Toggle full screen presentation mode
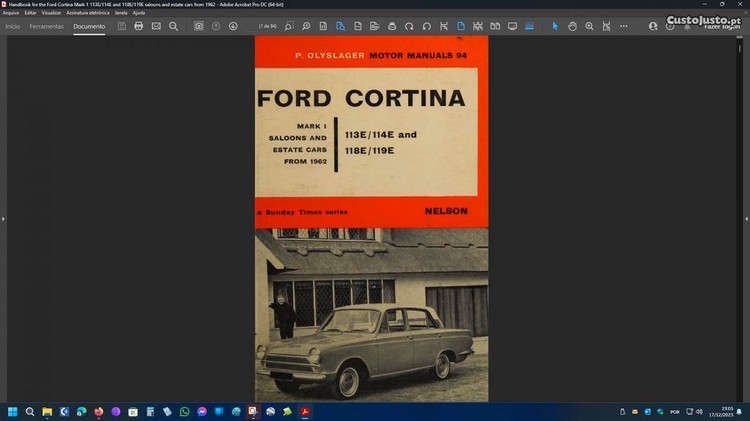 pyautogui.click(x=512, y=26)
